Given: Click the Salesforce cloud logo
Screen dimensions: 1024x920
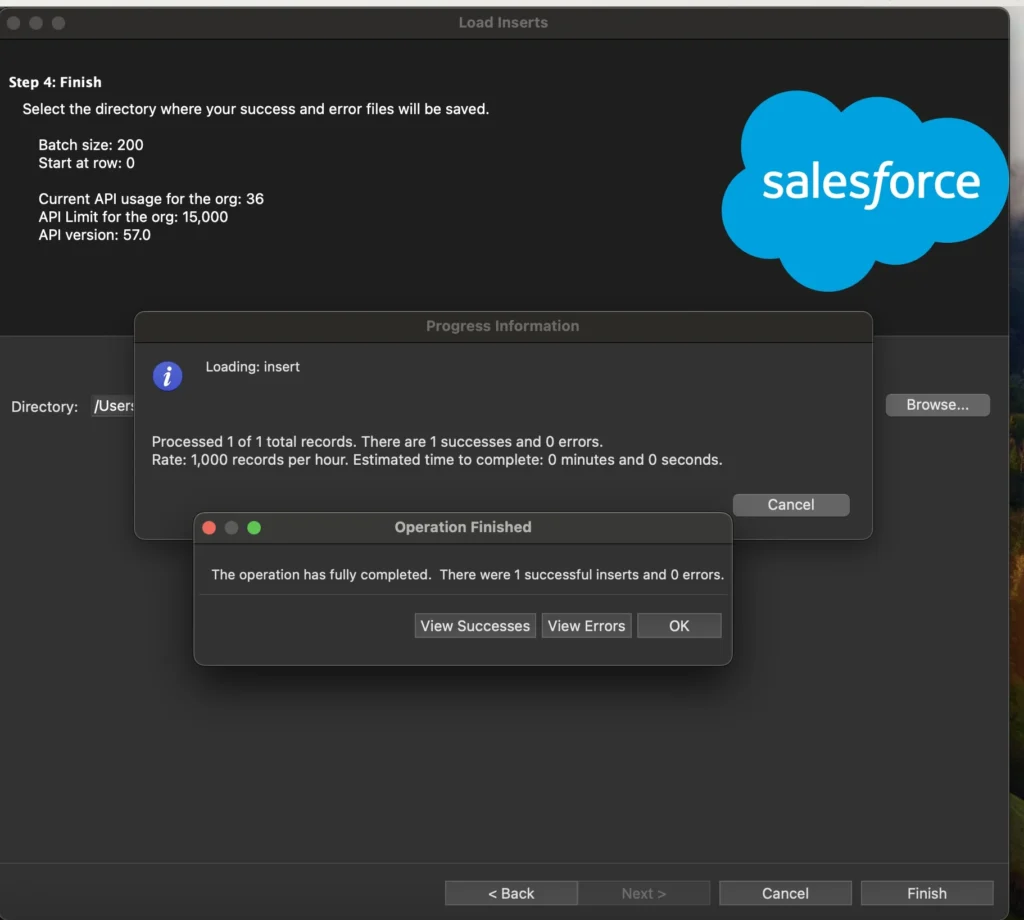Looking at the screenshot, I should tap(863, 191).
